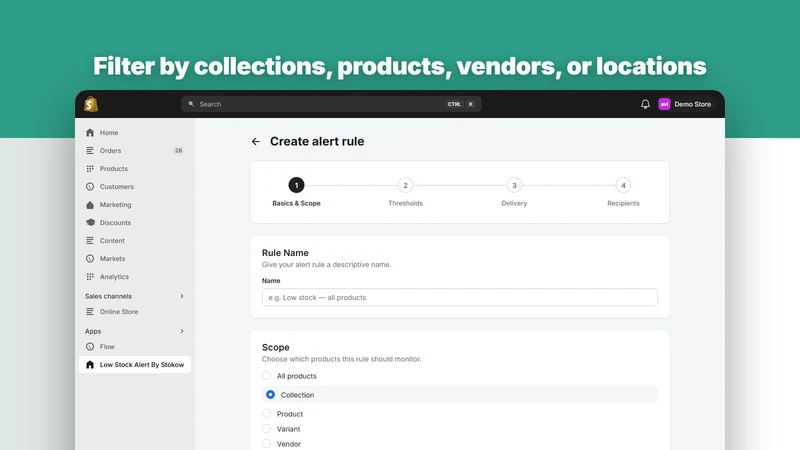Screen dimensions: 800x450
Task: Click the Create alert rule title
Action: pos(317,141)
